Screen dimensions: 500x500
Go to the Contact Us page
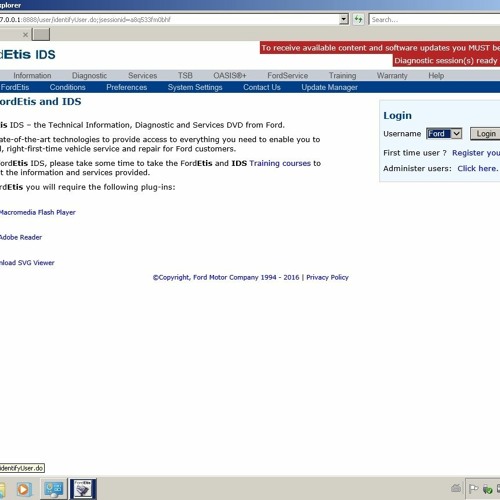coord(262,87)
